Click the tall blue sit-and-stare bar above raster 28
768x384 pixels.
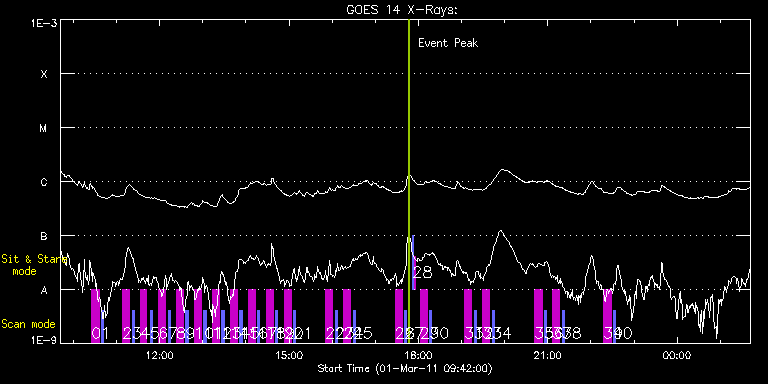click(414, 262)
